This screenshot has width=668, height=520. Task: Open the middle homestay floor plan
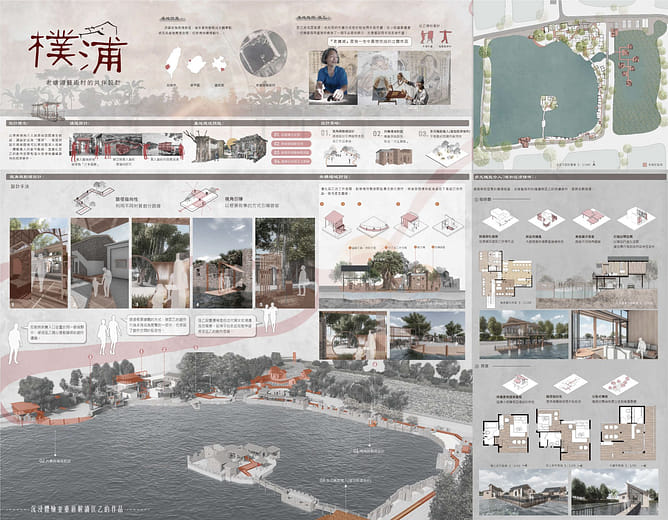564,435
